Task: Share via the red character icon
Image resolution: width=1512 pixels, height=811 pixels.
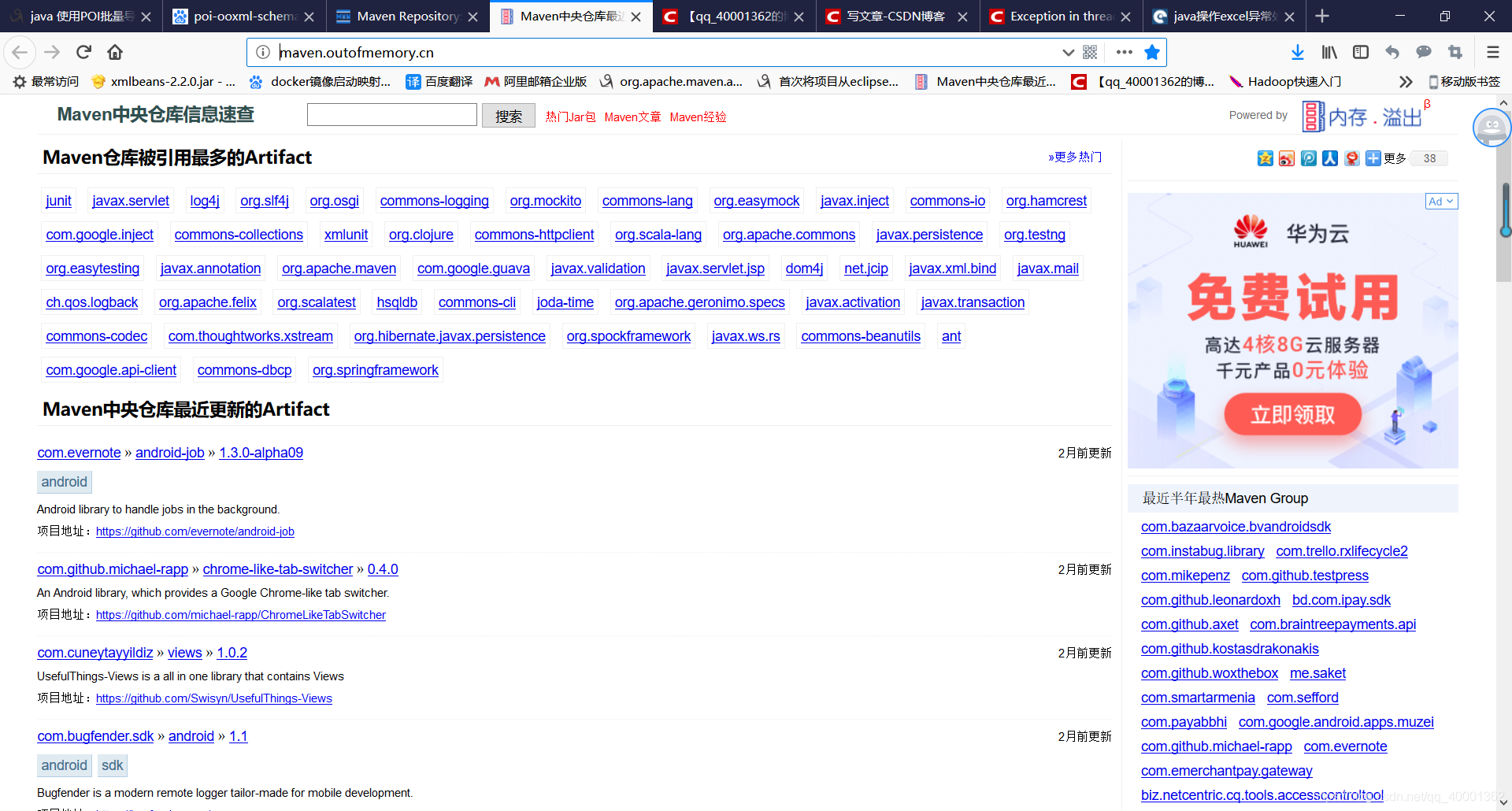Action: pyautogui.click(x=1351, y=158)
